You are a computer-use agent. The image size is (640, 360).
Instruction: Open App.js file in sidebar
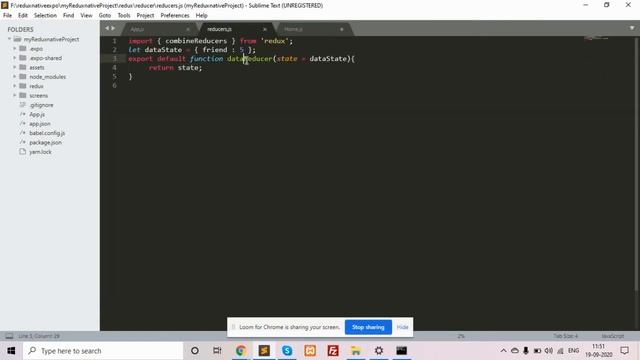[x=37, y=114]
